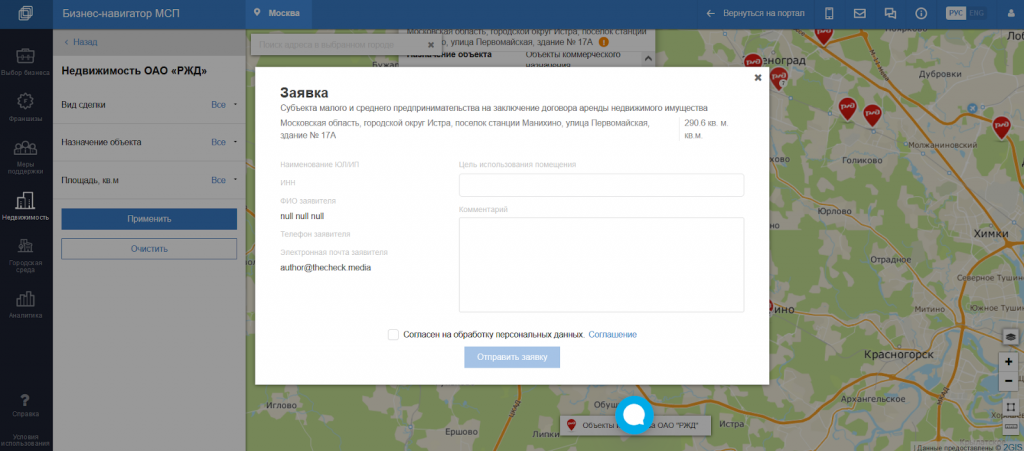Click the orange warning icon near address
Image resolution: width=1024 pixels, height=451 pixels.
click(x=603, y=42)
